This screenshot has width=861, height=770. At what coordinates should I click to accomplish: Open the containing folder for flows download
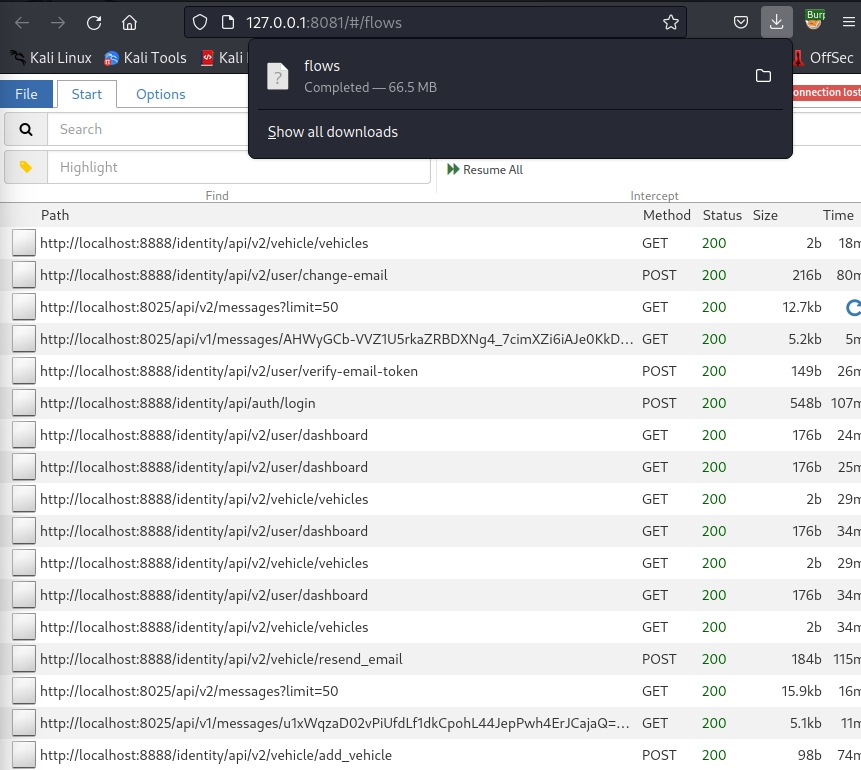(x=763, y=76)
